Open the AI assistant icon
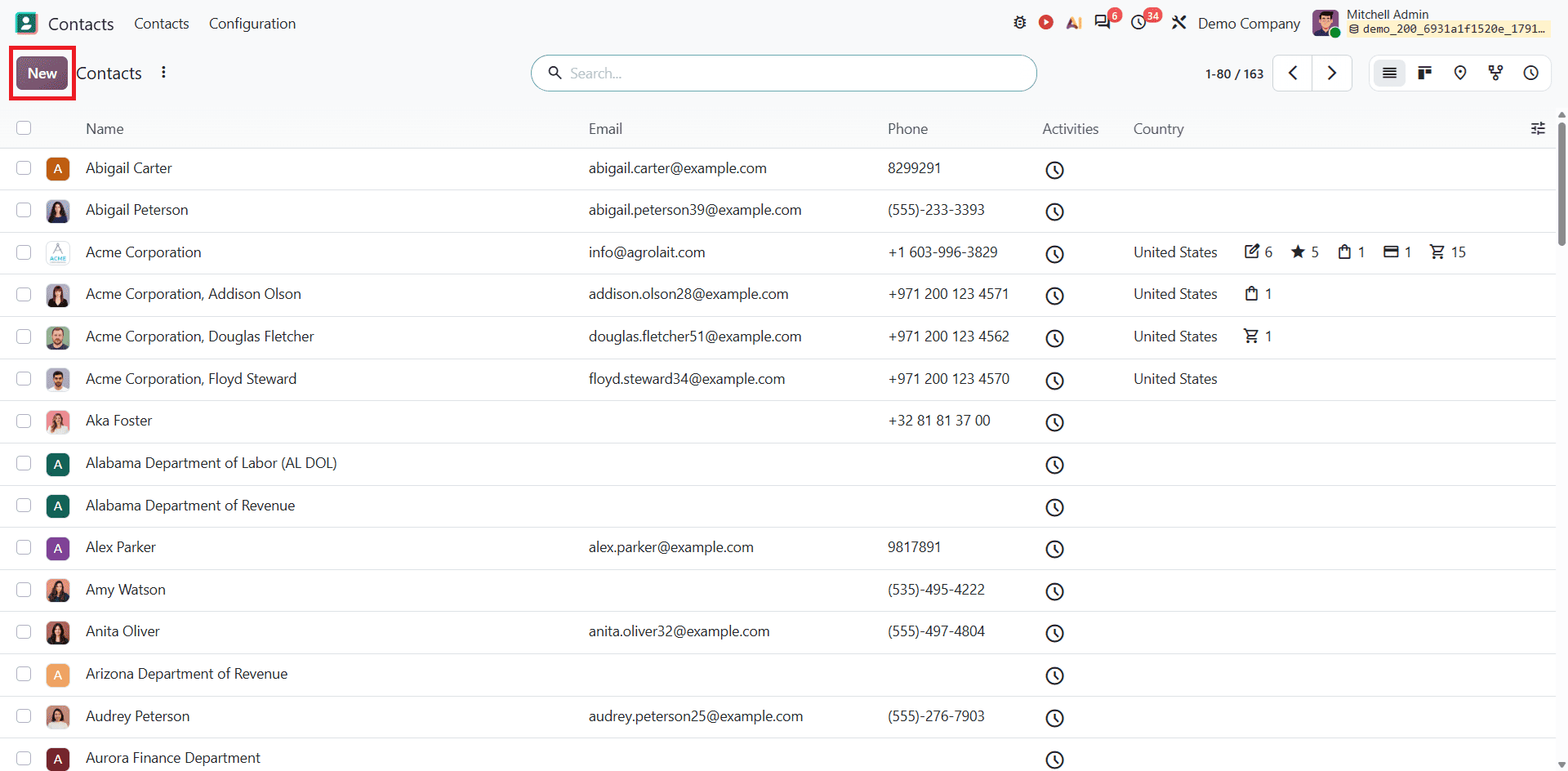Image resolution: width=1568 pixels, height=771 pixels. tap(1074, 23)
